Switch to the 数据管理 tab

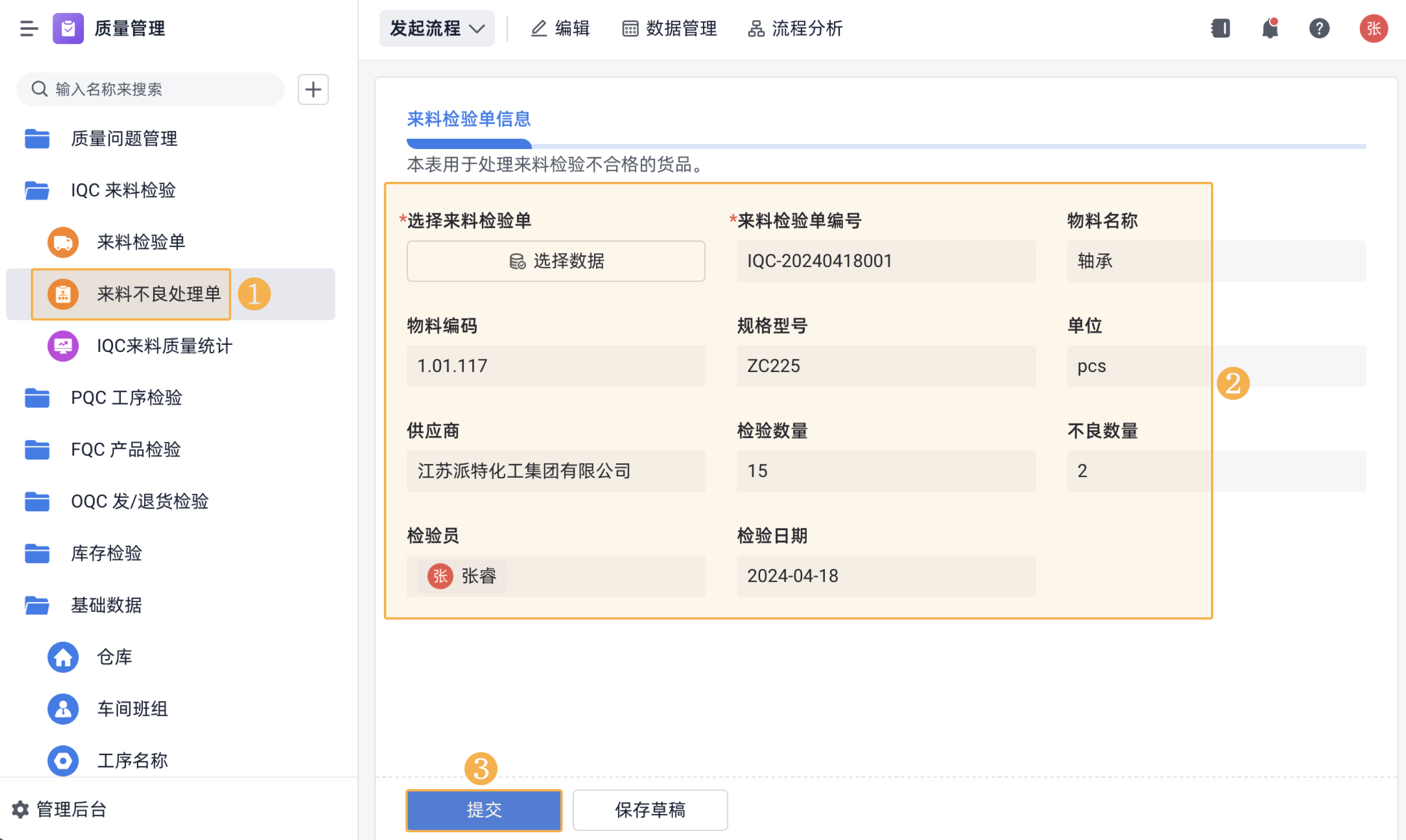click(x=670, y=28)
